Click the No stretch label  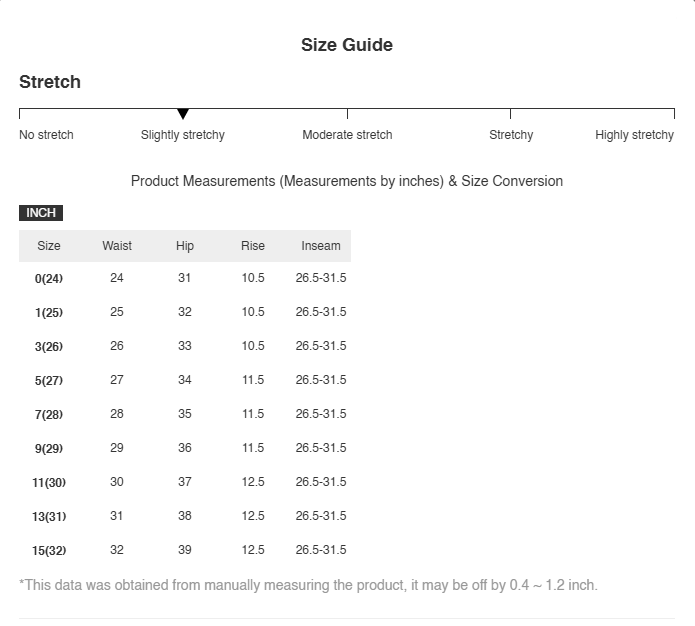coord(46,135)
